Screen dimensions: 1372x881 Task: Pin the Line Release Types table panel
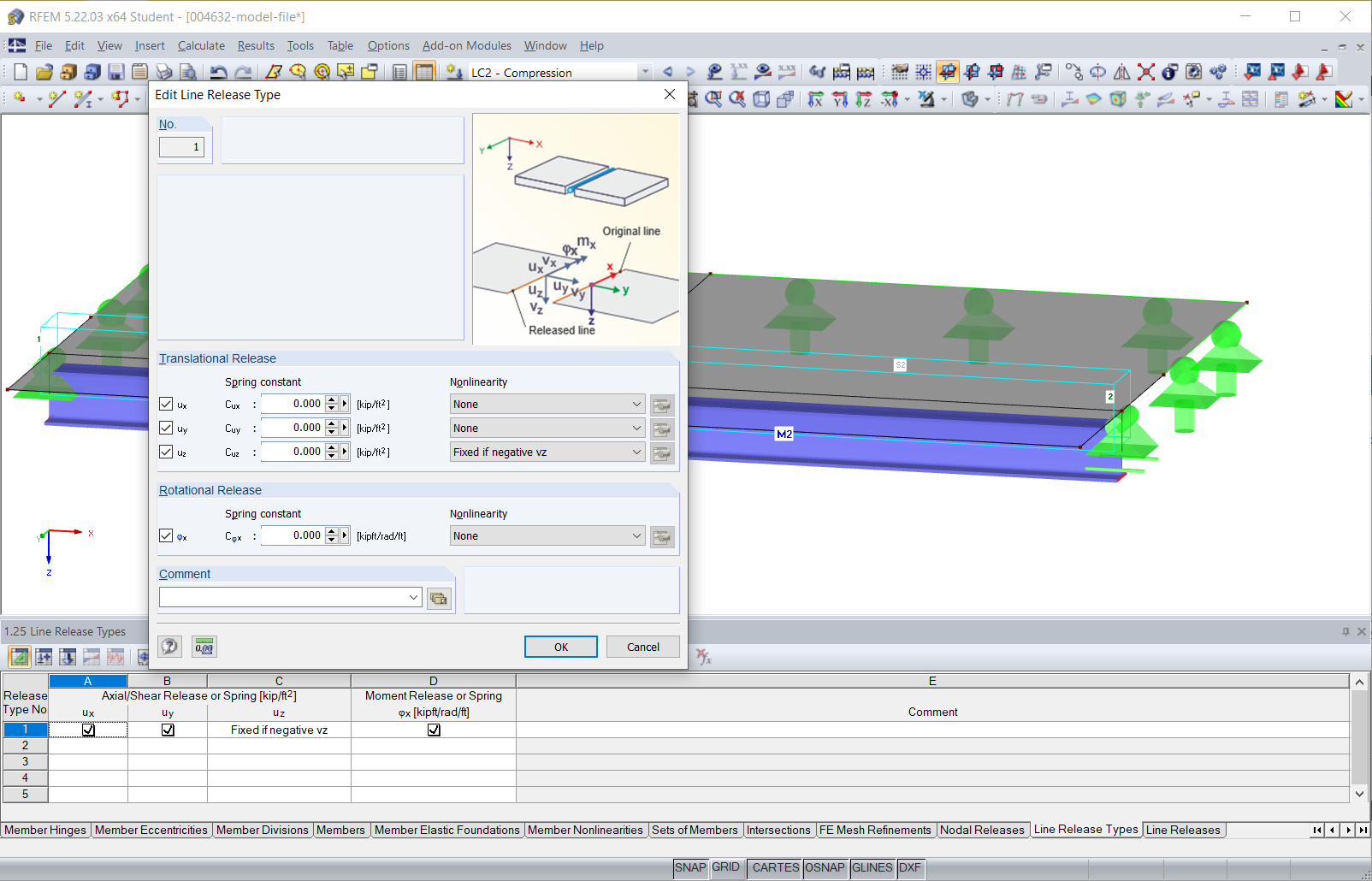(1345, 631)
